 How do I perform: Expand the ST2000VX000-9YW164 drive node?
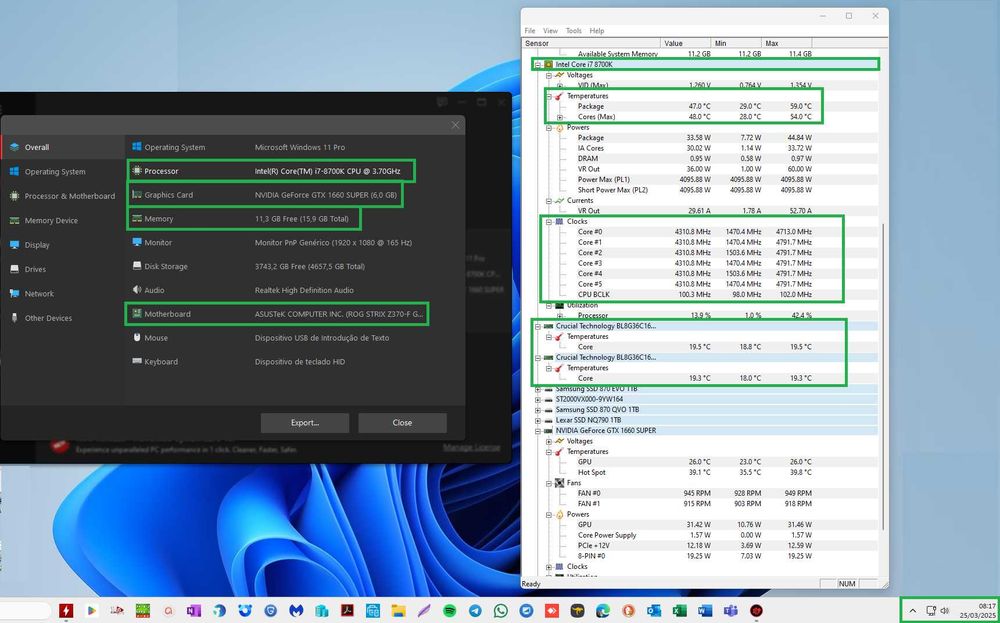click(x=538, y=399)
